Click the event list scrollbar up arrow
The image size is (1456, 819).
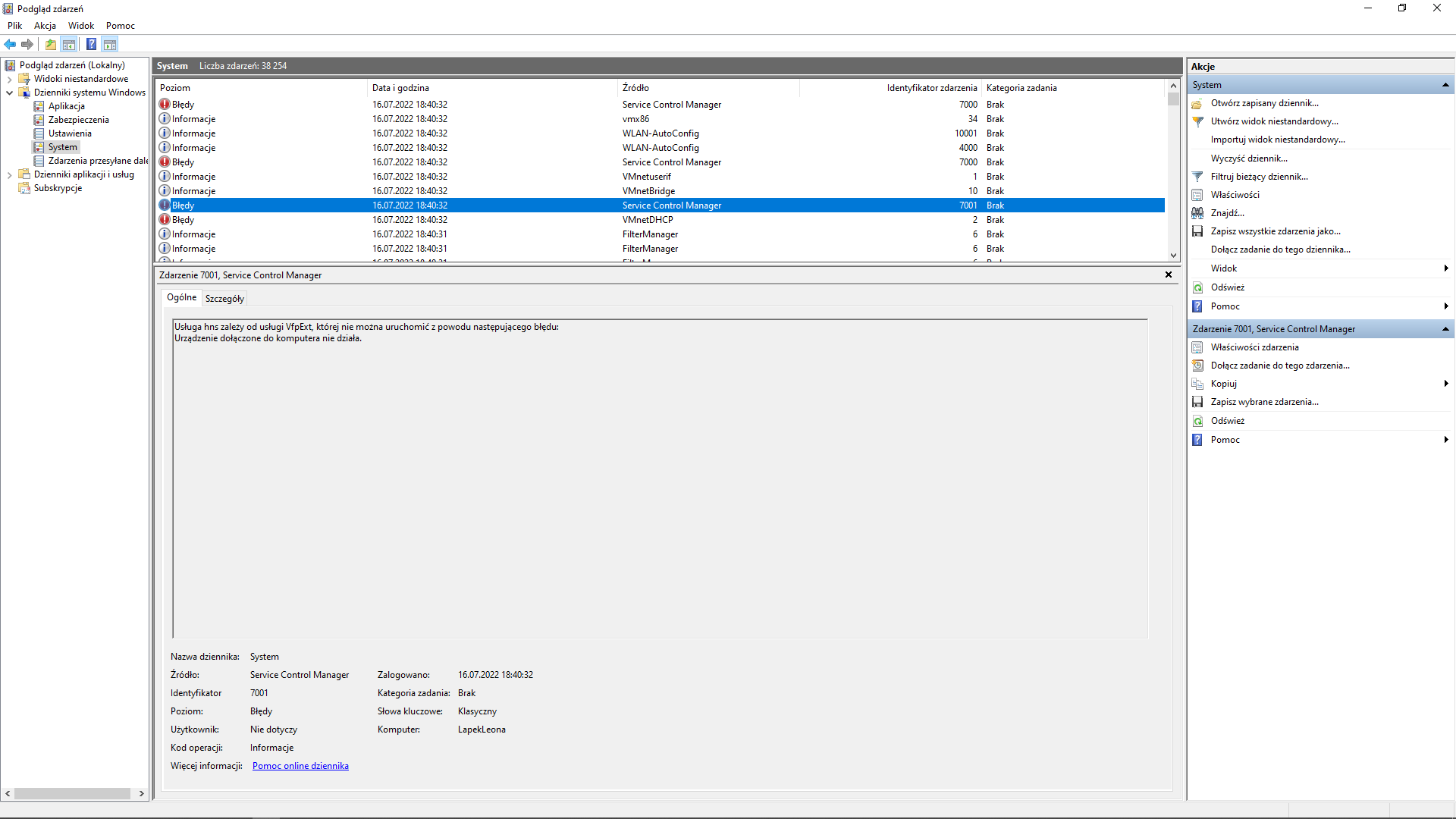pyautogui.click(x=1173, y=86)
